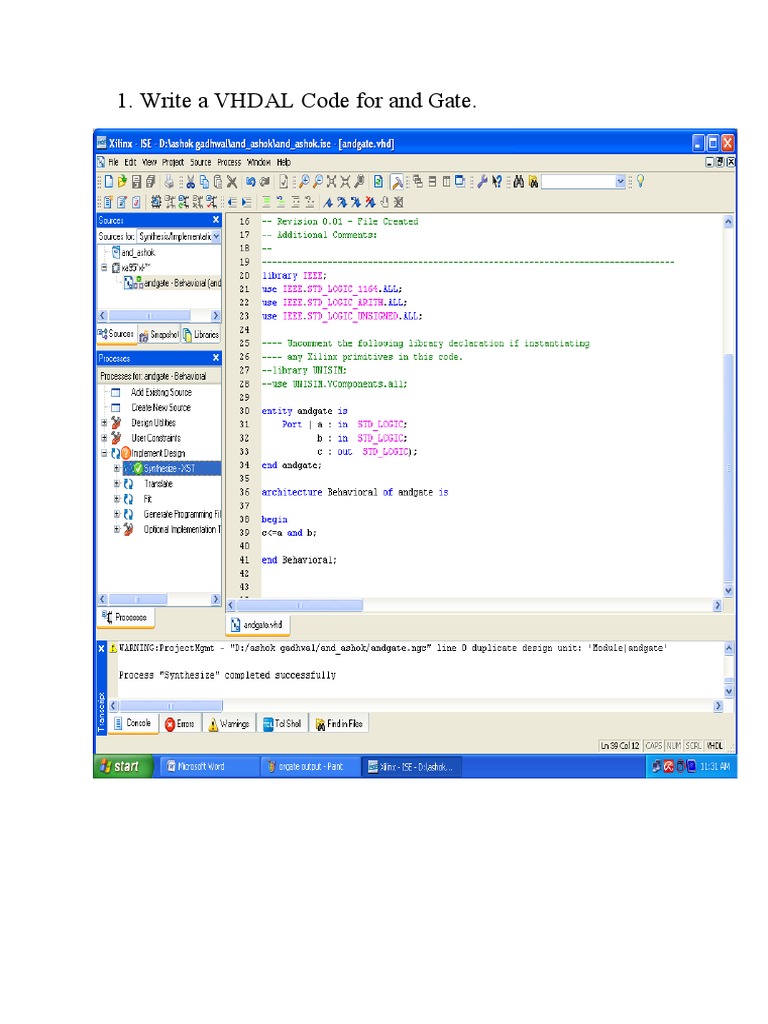Select the Console transcript tab
Viewport: 768px width, 1024px height.
pos(133,724)
